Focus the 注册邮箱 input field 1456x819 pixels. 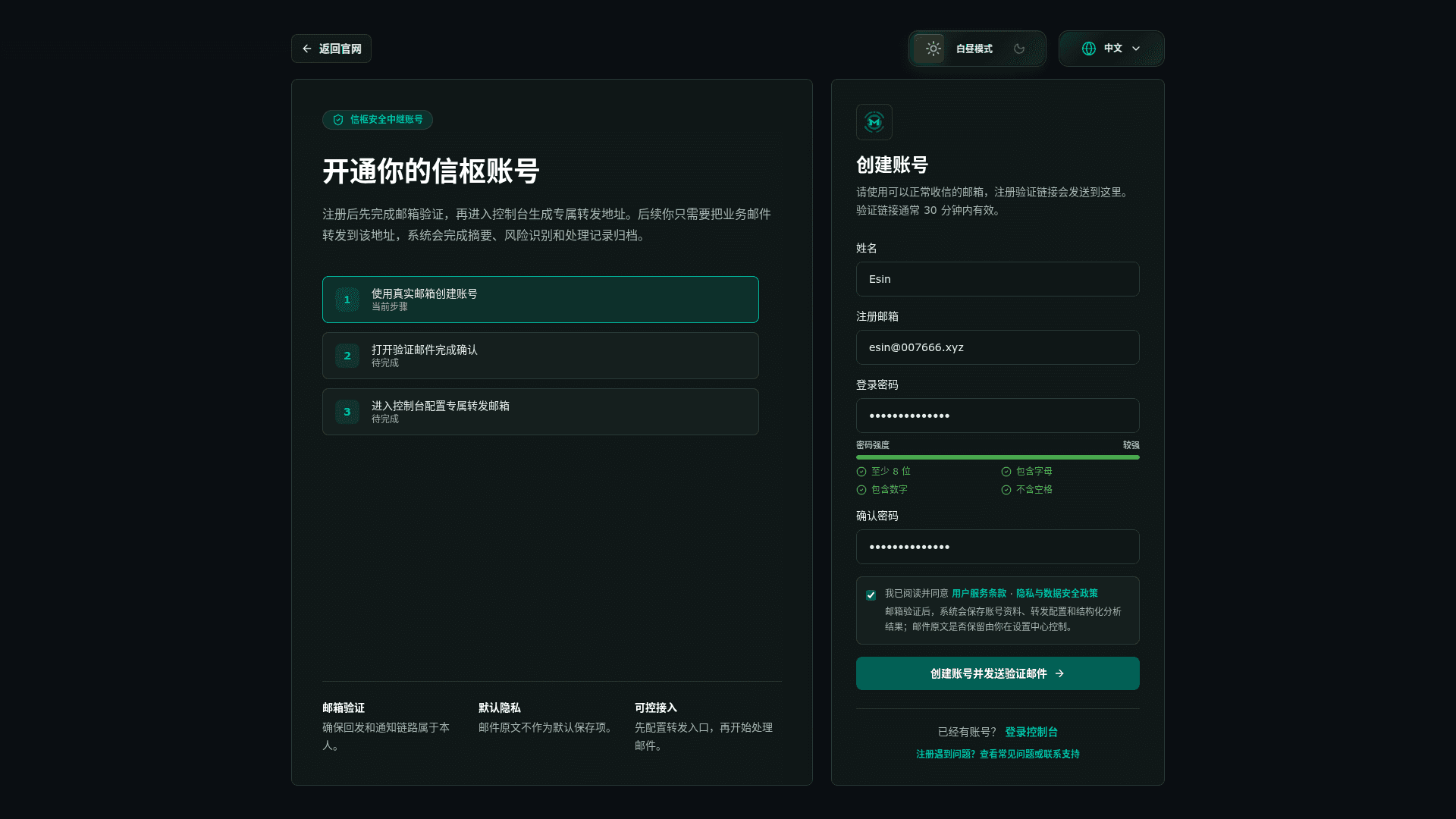[x=997, y=347]
